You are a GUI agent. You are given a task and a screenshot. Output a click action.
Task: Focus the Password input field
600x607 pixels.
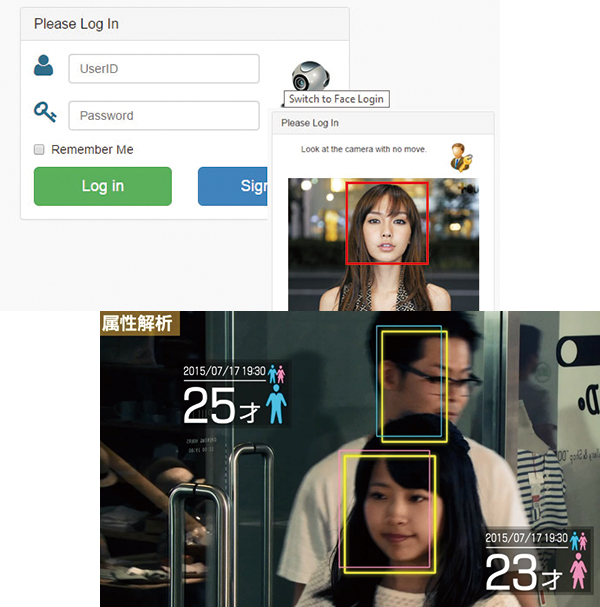(163, 115)
